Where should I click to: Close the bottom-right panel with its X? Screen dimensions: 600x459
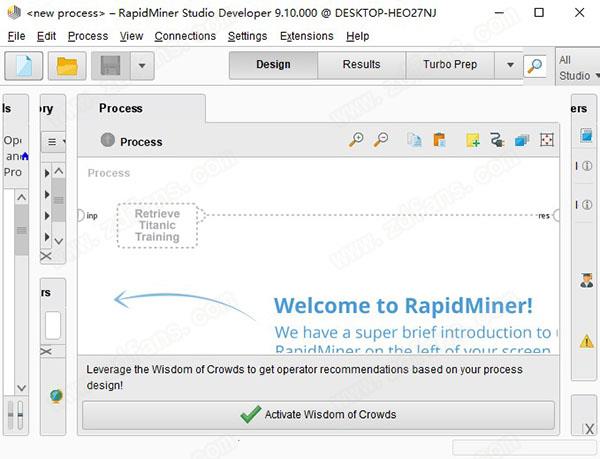pyautogui.click(x=590, y=429)
